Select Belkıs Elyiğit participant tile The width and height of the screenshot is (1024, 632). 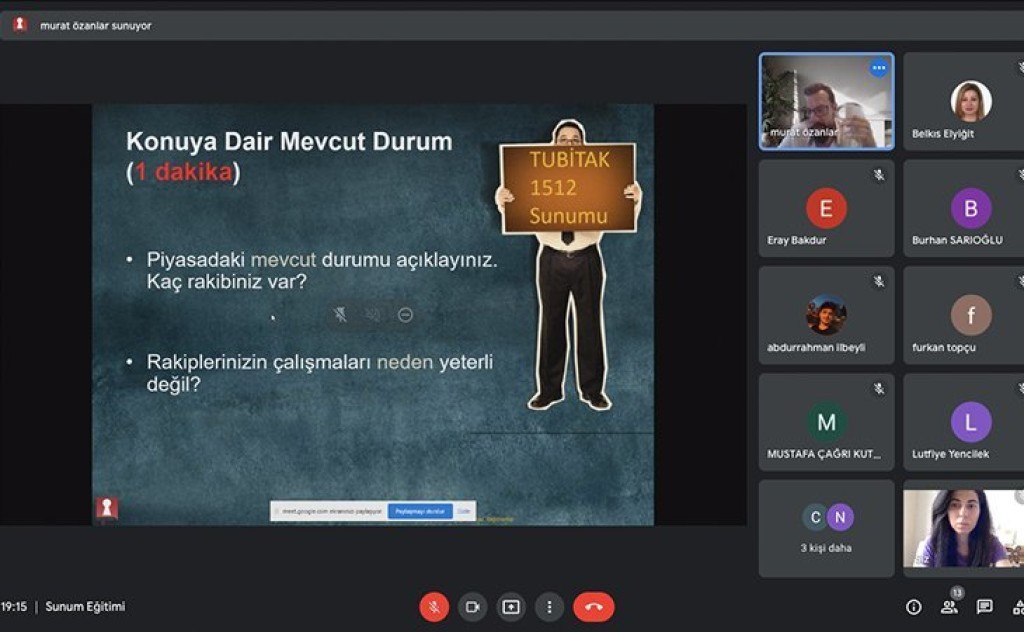pyautogui.click(x=964, y=101)
